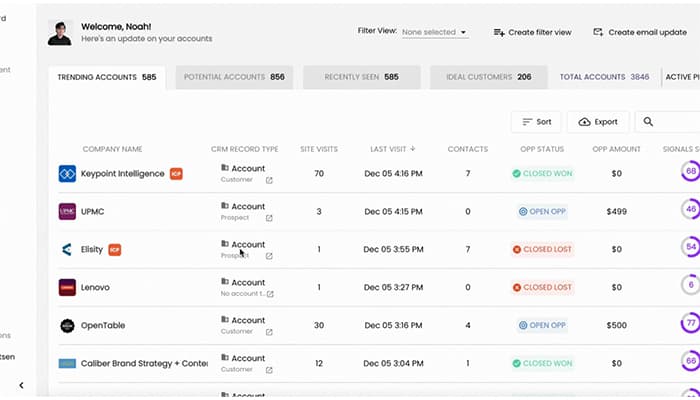Open the Sort button
This screenshot has height=400, width=700.
click(536, 122)
